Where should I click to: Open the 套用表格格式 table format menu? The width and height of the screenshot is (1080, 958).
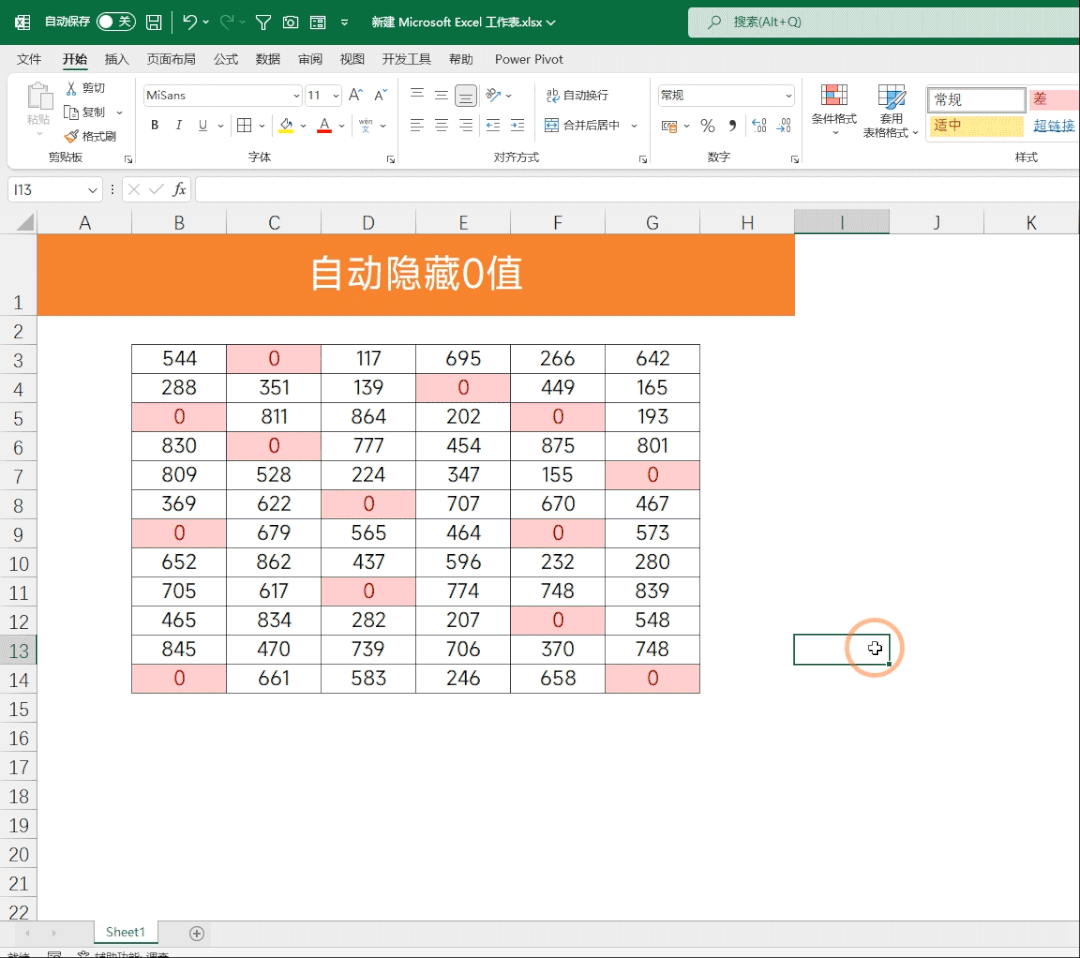coord(891,110)
